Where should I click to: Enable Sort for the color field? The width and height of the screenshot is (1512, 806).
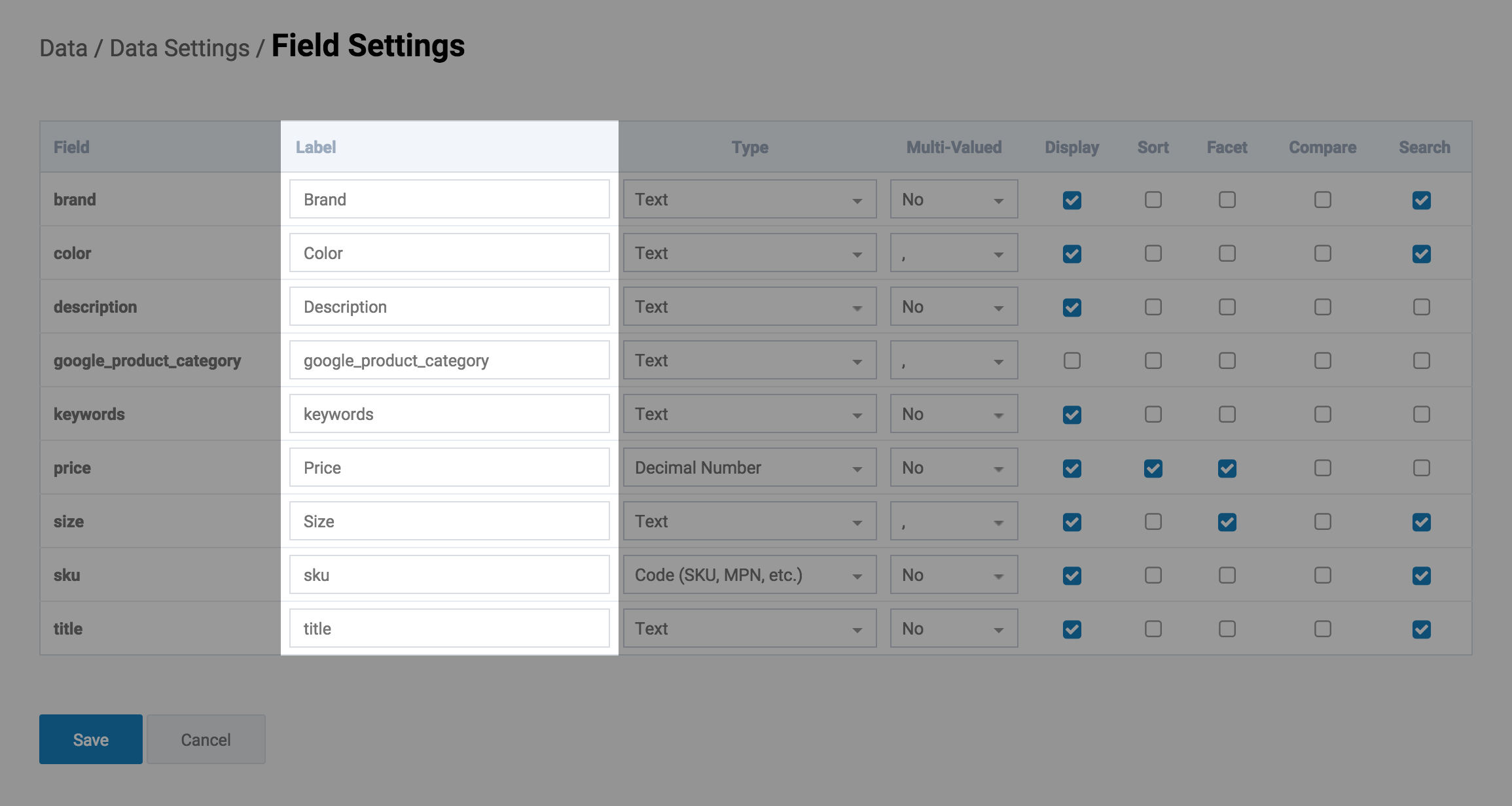point(1153,253)
